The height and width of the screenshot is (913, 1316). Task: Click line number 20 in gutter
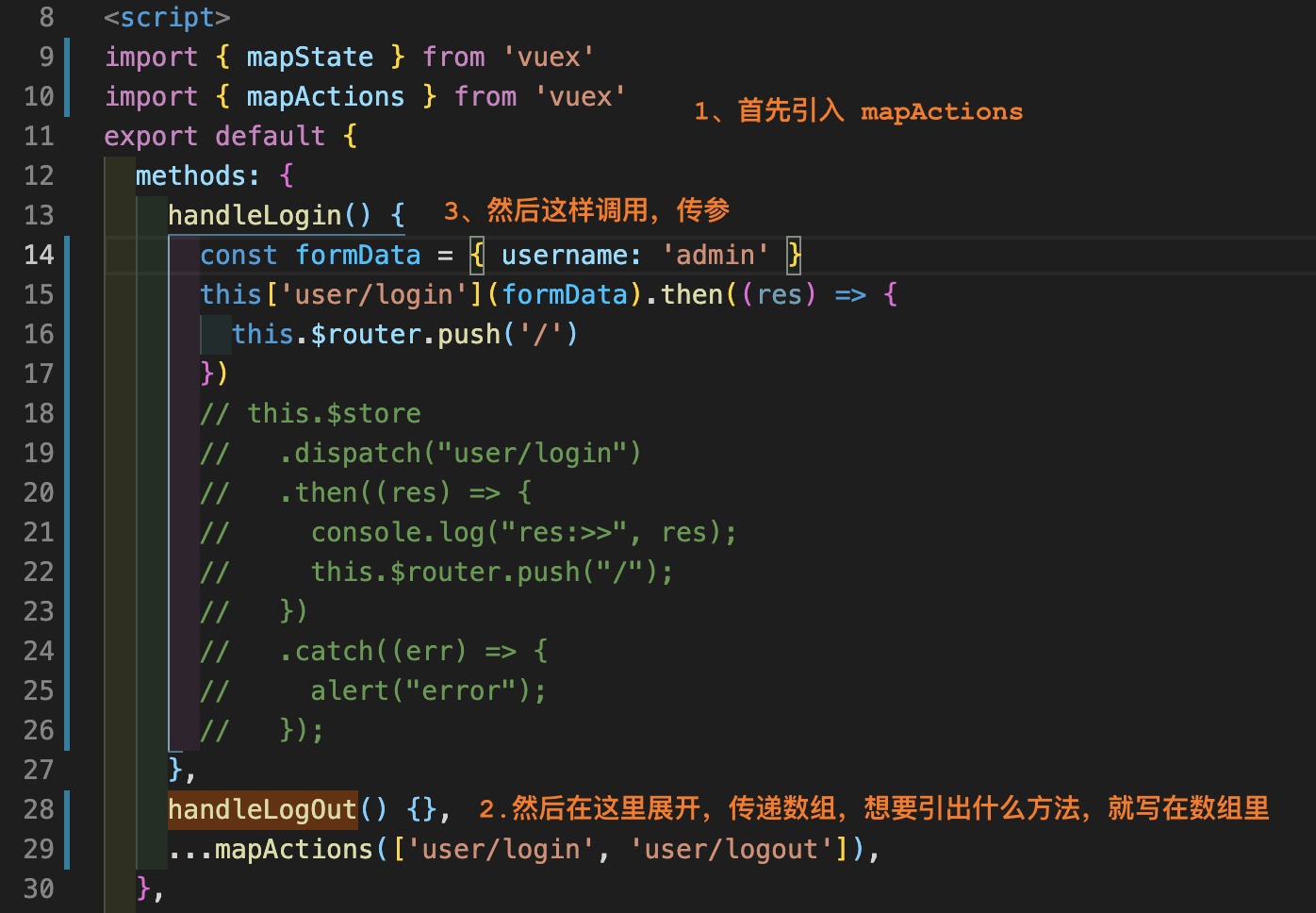click(39, 492)
